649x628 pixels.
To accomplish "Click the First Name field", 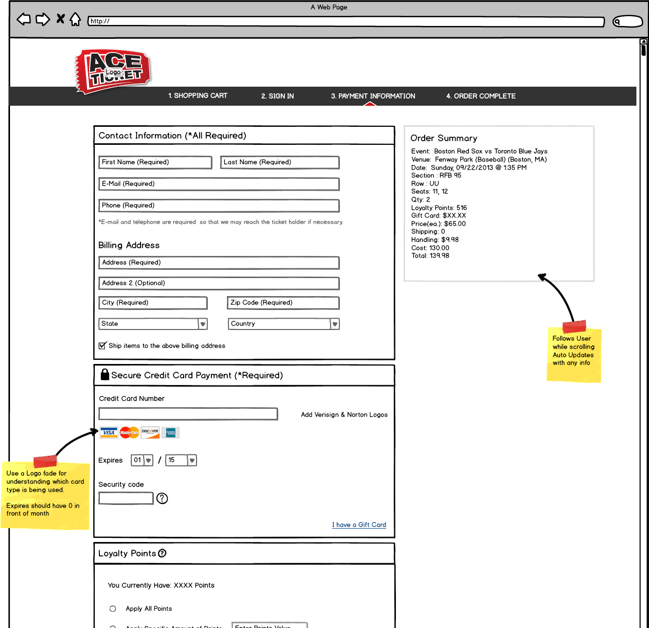I will pyautogui.click(x=155, y=162).
